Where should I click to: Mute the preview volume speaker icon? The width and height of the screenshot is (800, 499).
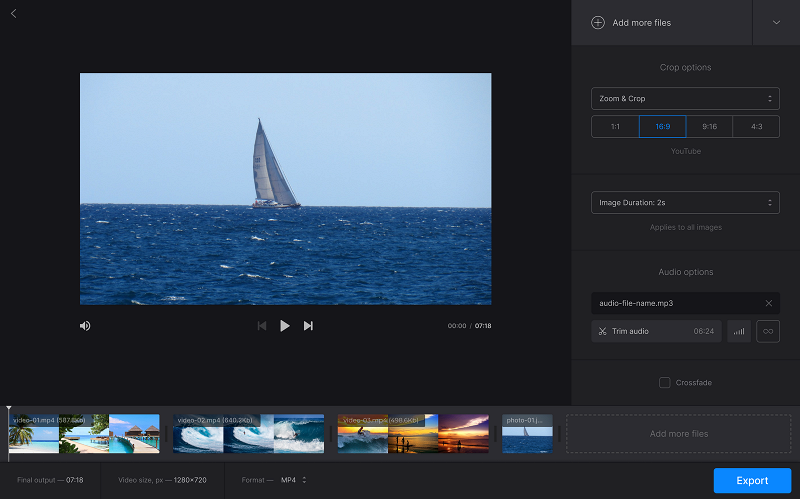pos(85,326)
